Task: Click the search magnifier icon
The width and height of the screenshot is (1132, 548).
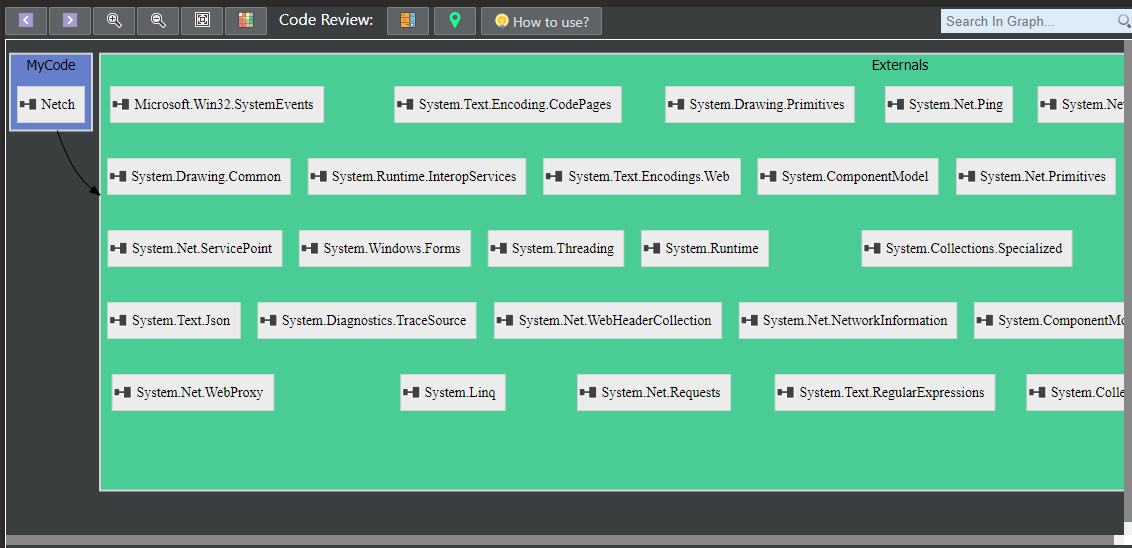Action: point(1123,21)
